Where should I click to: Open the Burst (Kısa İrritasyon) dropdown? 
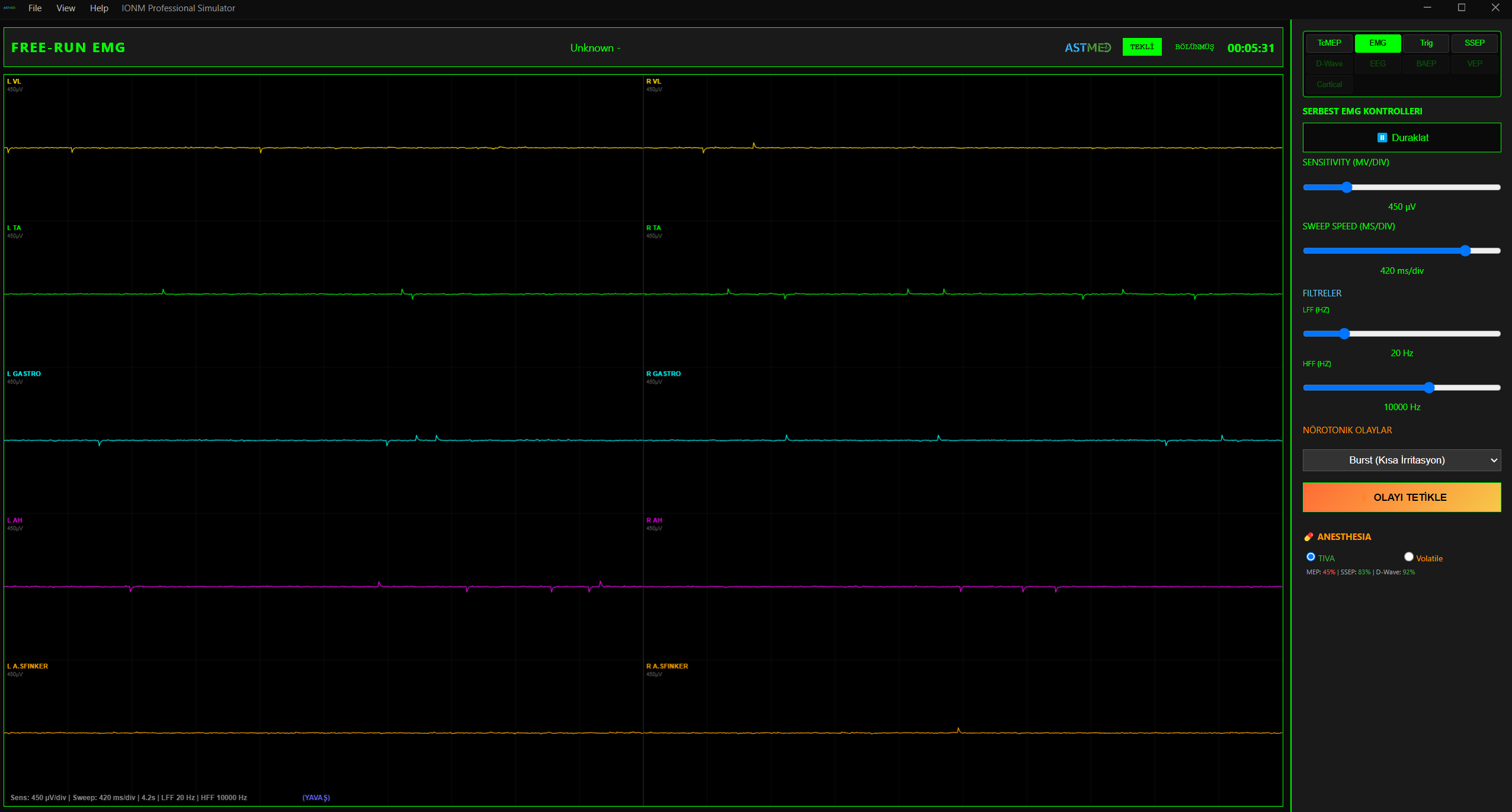click(1401, 460)
